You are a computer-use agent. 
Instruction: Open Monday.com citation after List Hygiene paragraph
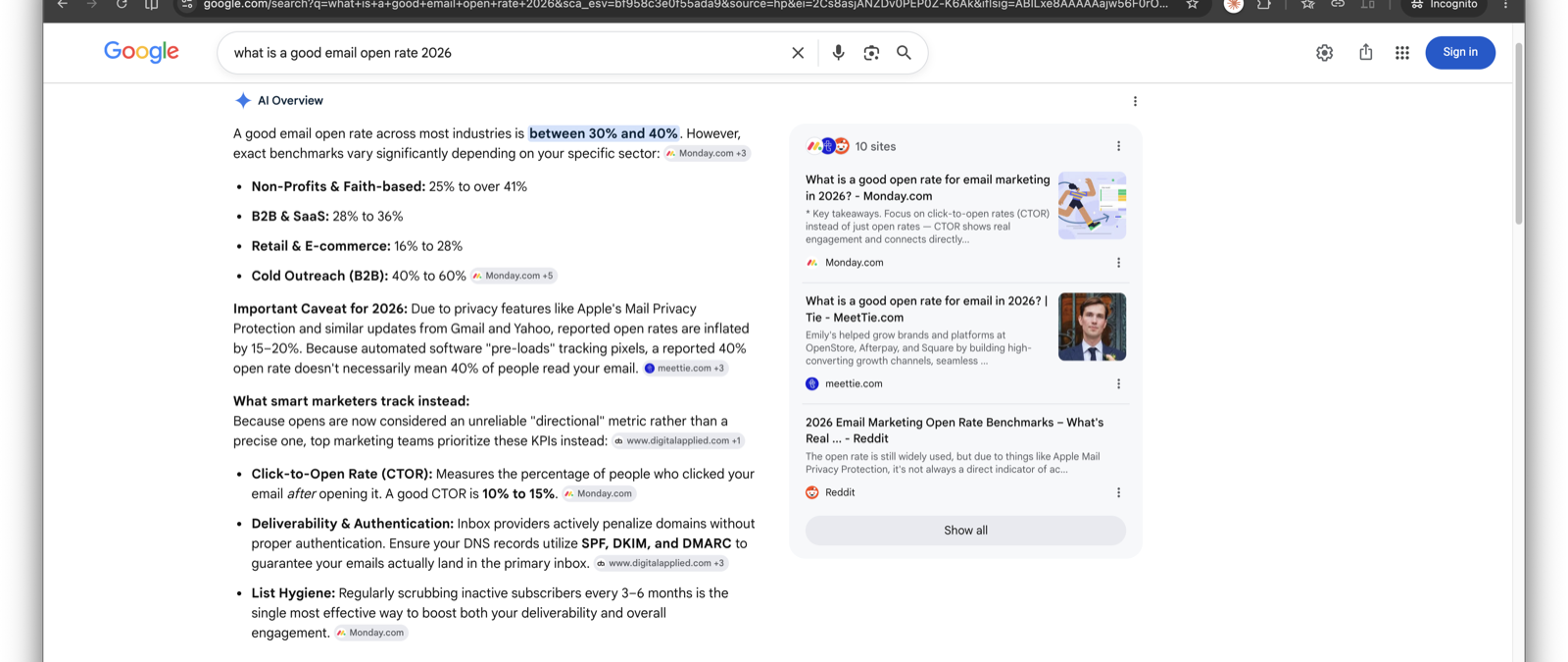coord(370,634)
